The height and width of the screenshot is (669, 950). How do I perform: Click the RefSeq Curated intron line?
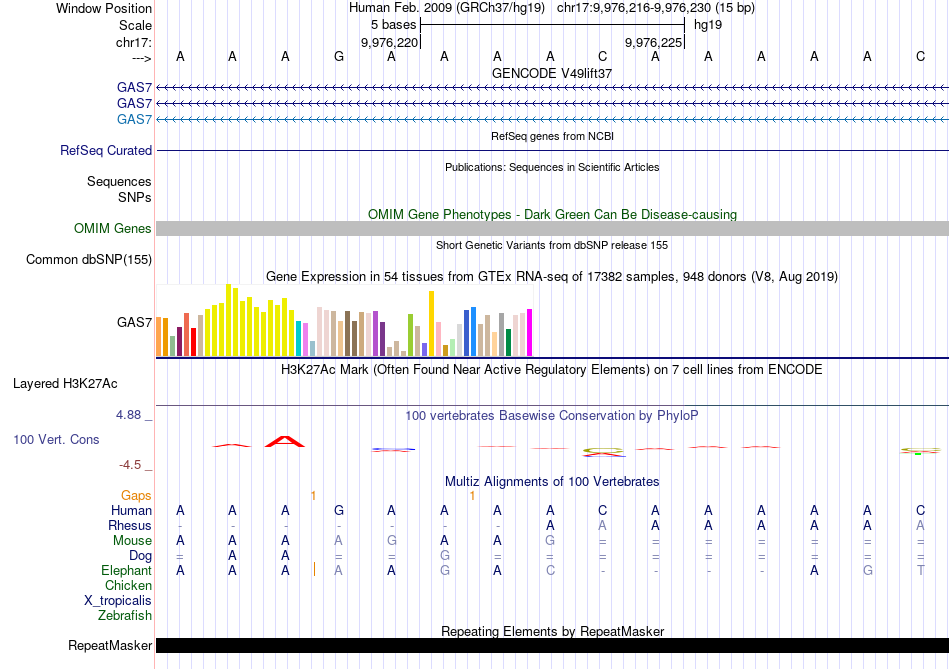pos(552,150)
